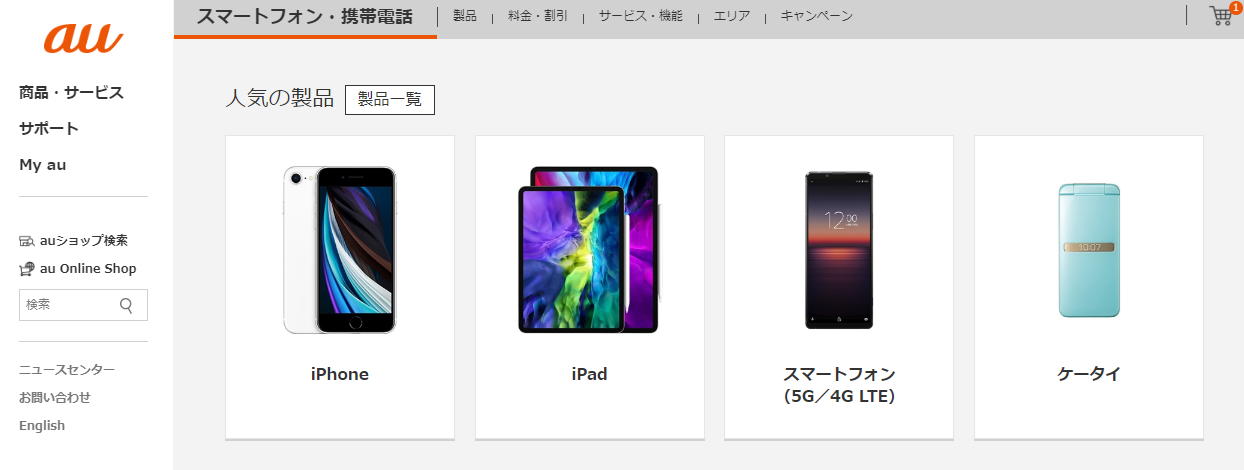Open the サポート sidebar link
Screen dimensions: 1244x470
(49, 129)
